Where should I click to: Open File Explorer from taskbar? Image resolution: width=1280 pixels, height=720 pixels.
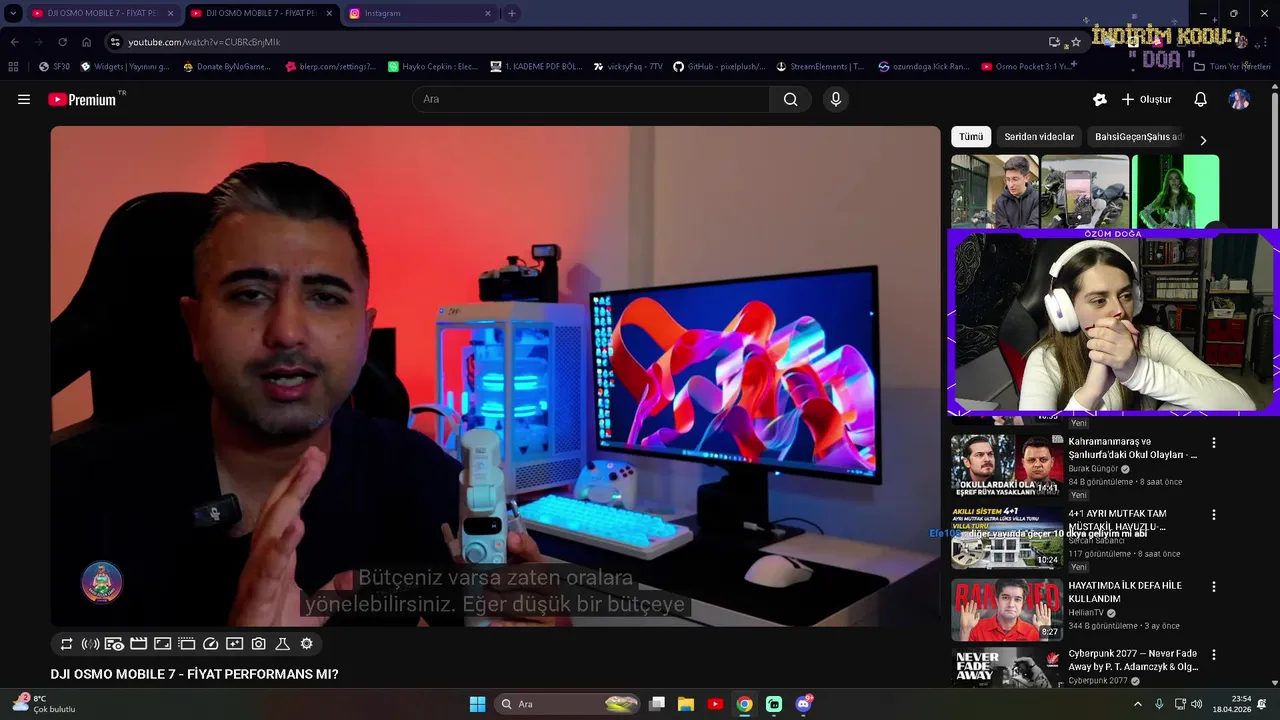[686, 704]
